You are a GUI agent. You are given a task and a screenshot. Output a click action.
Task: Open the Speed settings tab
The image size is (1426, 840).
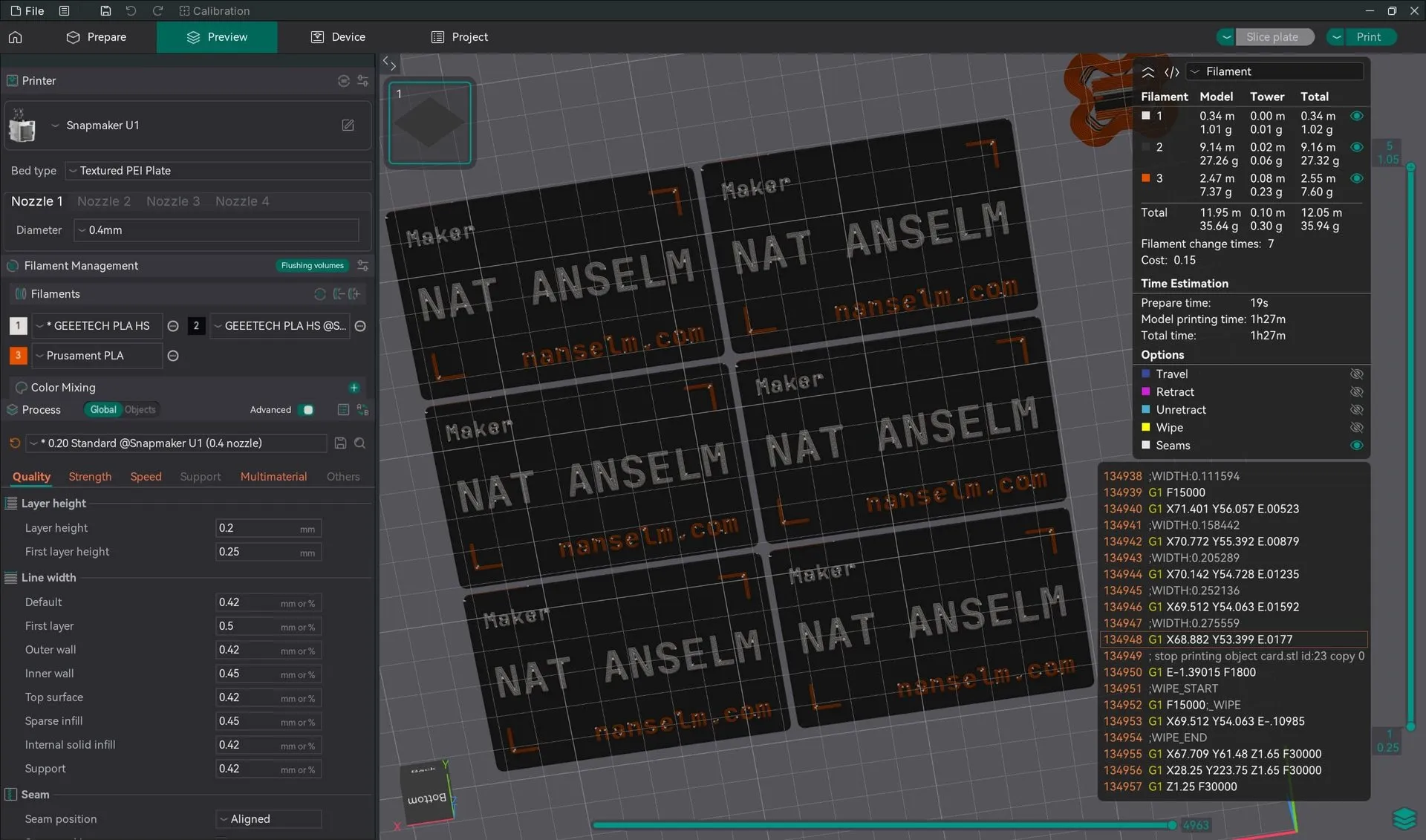pyautogui.click(x=146, y=477)
